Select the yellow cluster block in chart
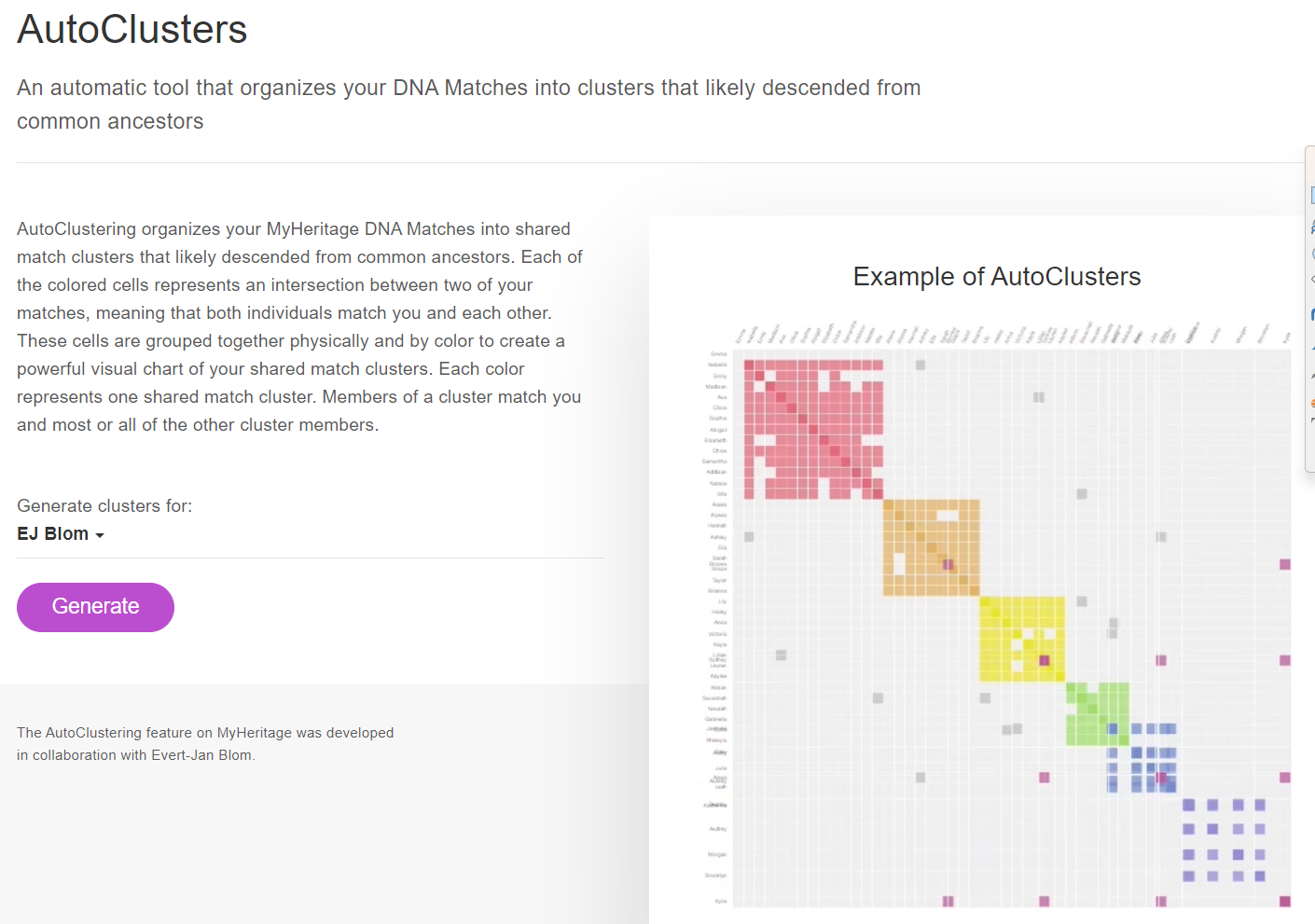 [1022, 639]
